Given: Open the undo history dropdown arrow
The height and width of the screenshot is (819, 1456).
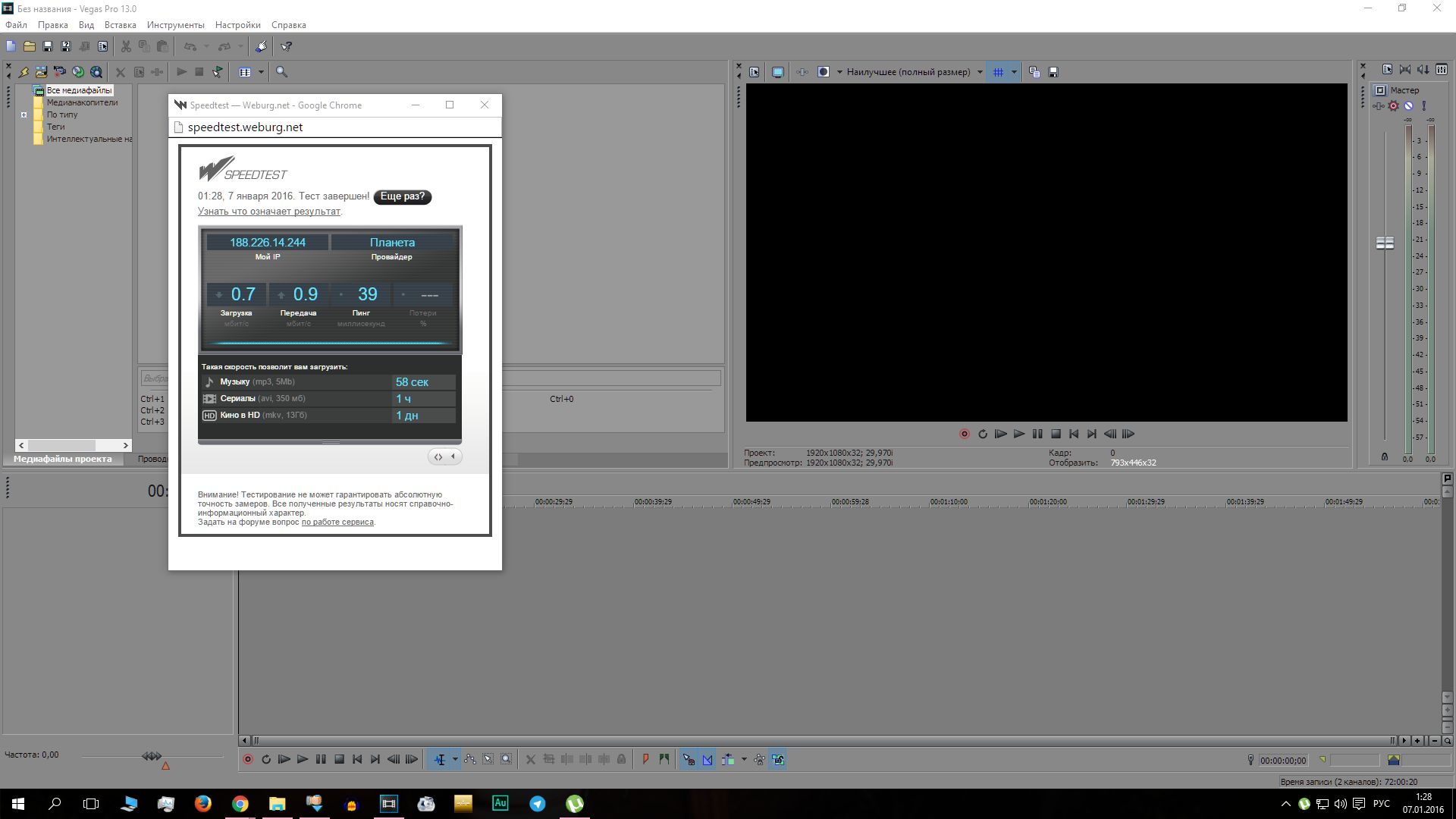Looking at the screenshot, I should point(206,46).
